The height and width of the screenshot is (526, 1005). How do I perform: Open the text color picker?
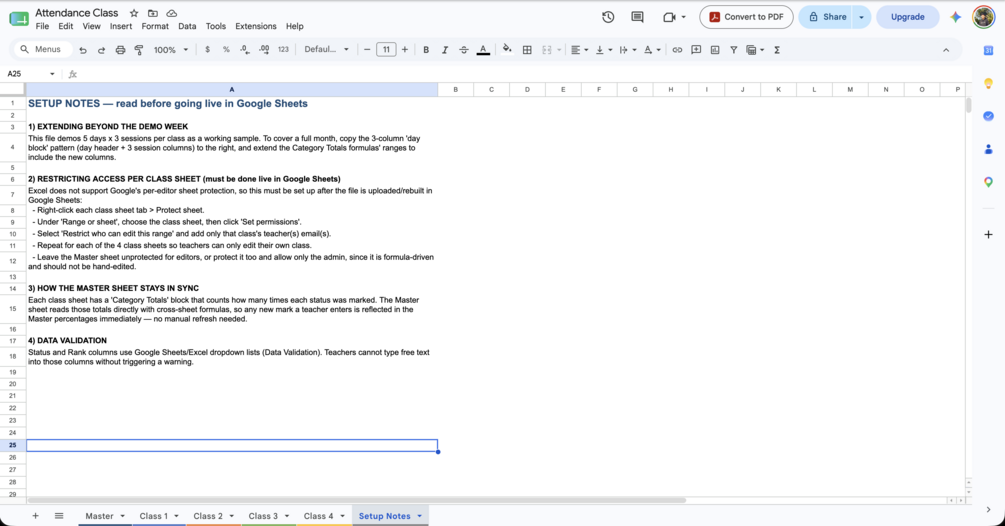coord(483,49)
